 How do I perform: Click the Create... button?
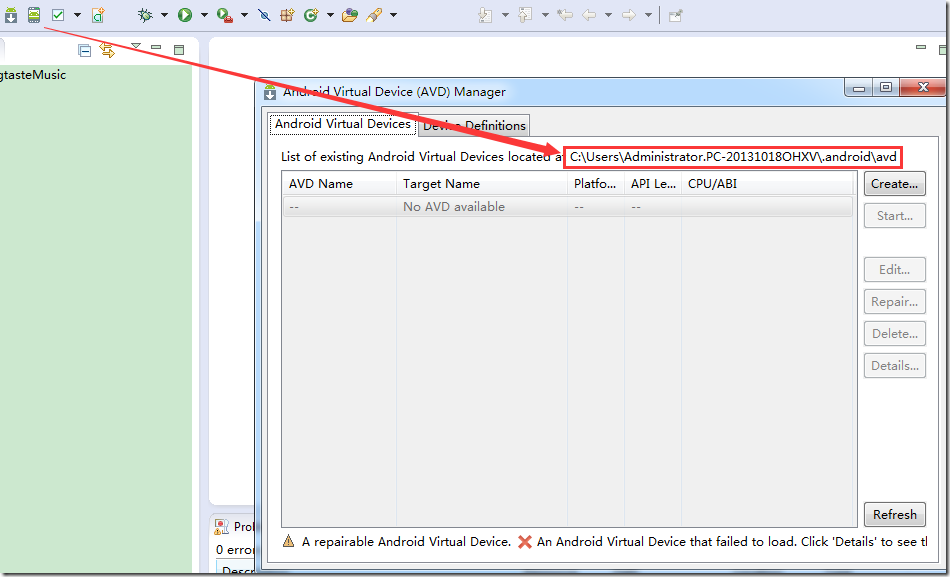894,184
